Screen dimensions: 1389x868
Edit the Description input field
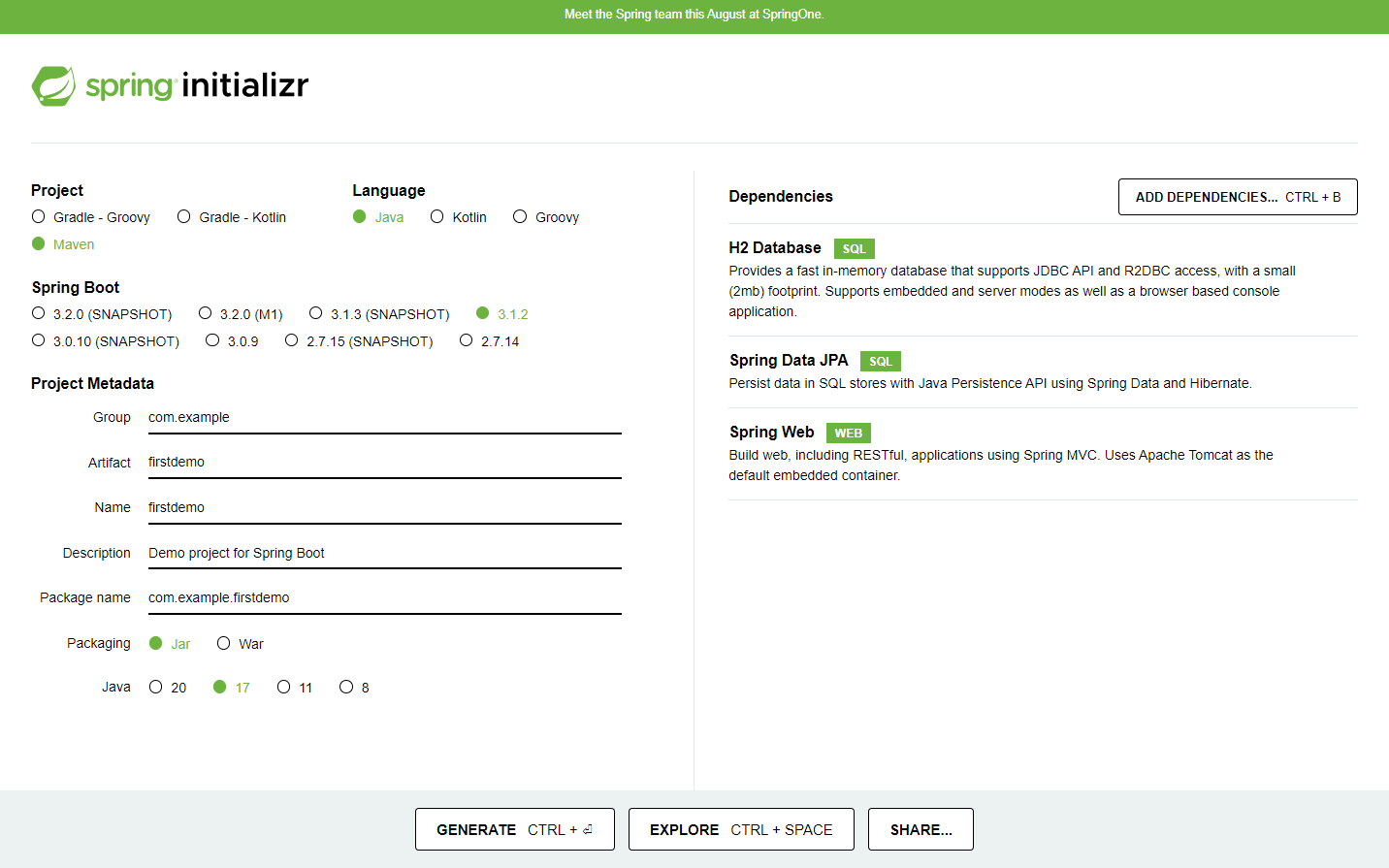point(384,554)
